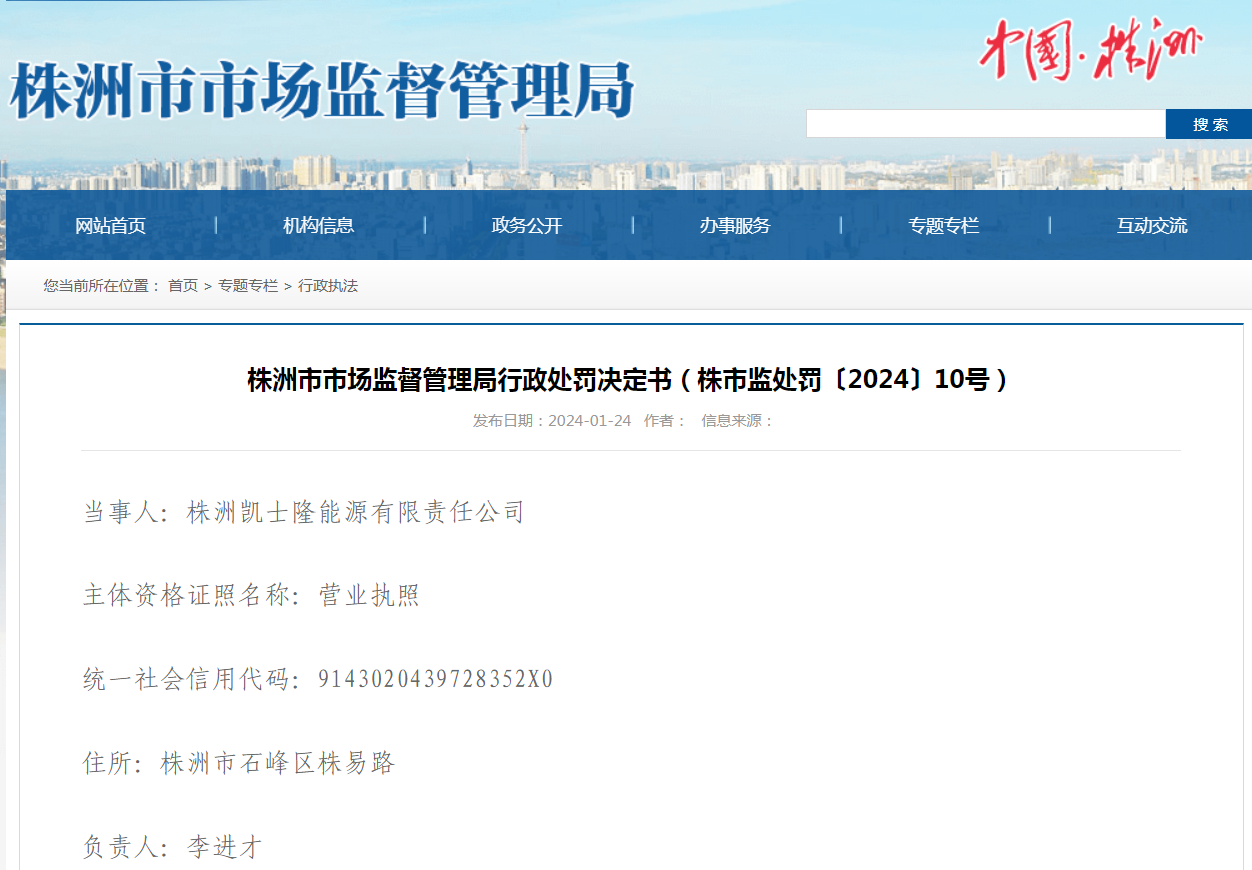Open the 机构信息 navigation item
Viewport: 1252px width, 870px height.
[319, 226]
